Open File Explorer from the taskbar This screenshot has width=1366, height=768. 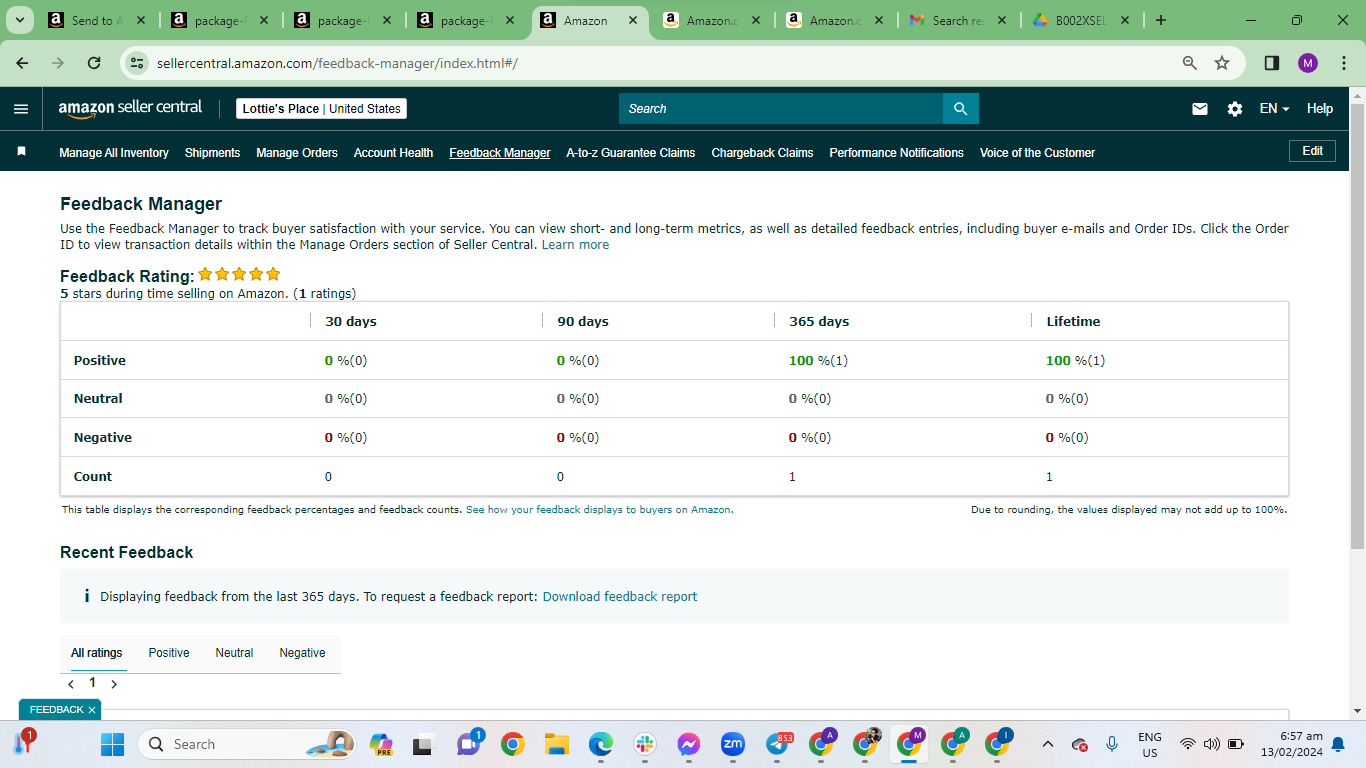click(x=556, y=744)
